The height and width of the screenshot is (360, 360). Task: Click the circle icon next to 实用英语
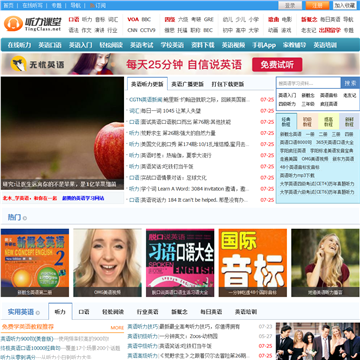[38, 313]
